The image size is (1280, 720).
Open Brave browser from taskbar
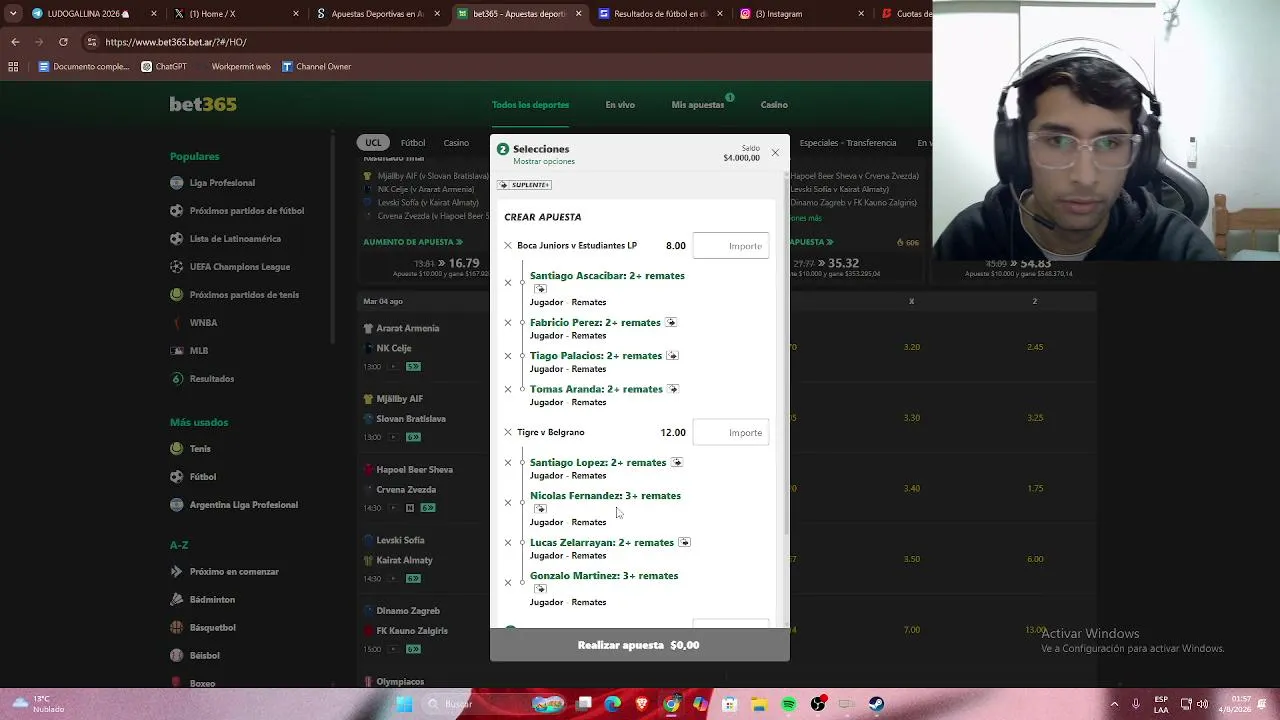[x=642, y=704]
